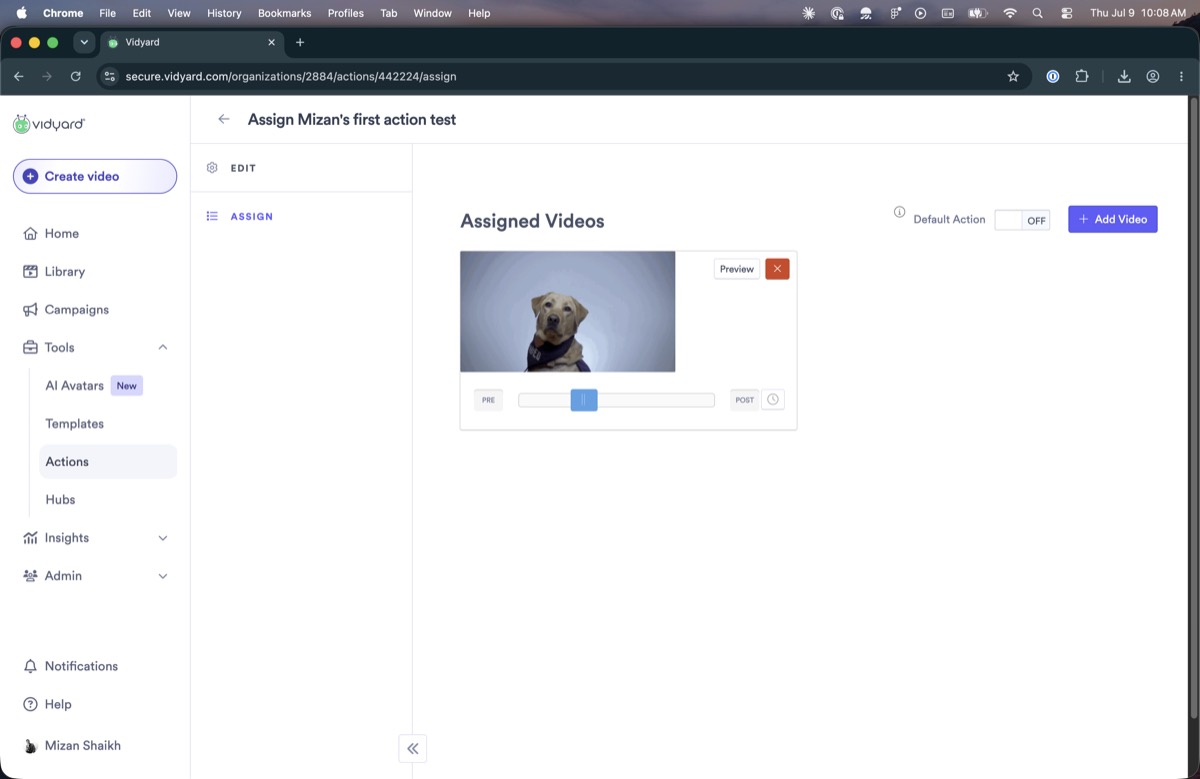Click the Campaigns megaphone icon
This screenshot has height=779, width=1200.
[30, 309]
